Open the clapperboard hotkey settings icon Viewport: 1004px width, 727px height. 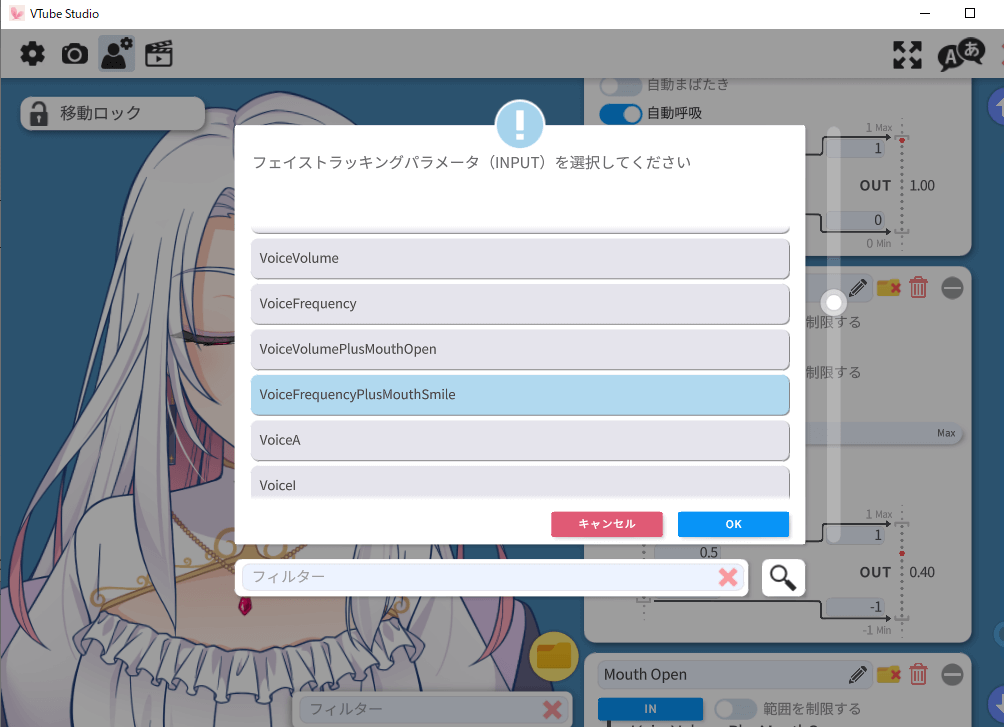tap(159, 54)
